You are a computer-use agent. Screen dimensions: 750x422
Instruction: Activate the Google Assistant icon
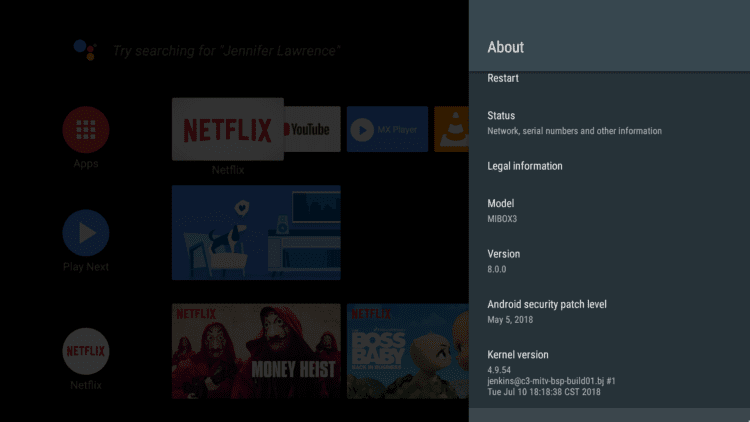tap(85, 50)
